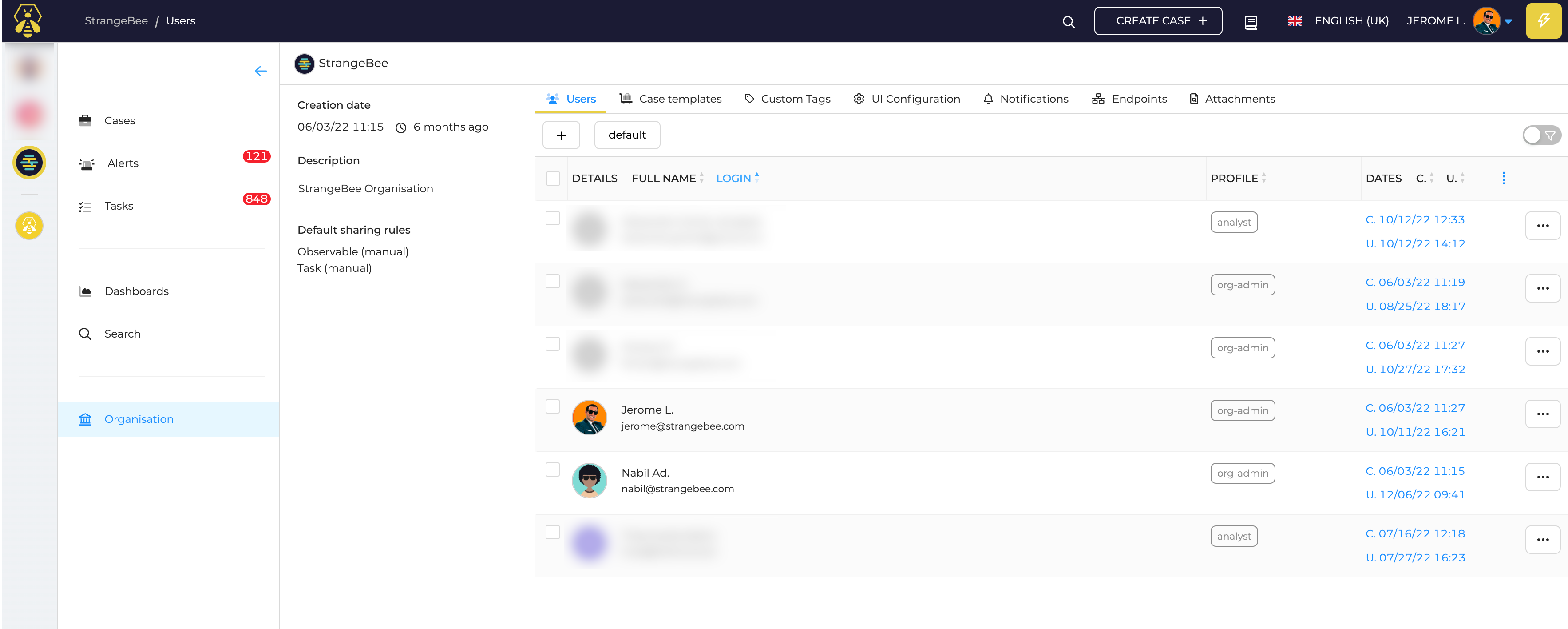Click the table column options vertical dots
1568x629 pixels.
click(1503, 179)
